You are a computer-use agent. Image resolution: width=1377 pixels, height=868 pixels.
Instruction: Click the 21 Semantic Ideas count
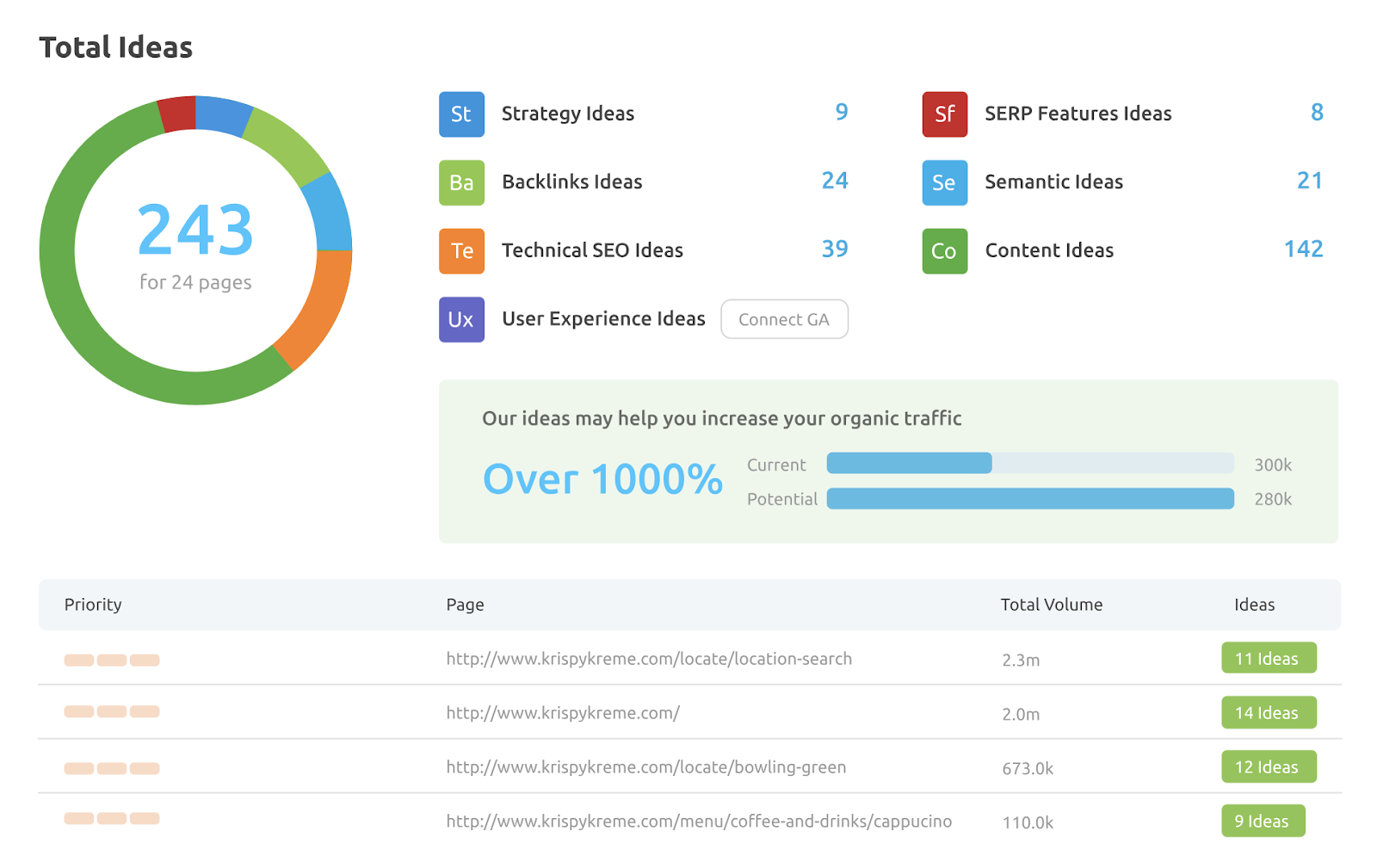click(x=1310, y=181)
